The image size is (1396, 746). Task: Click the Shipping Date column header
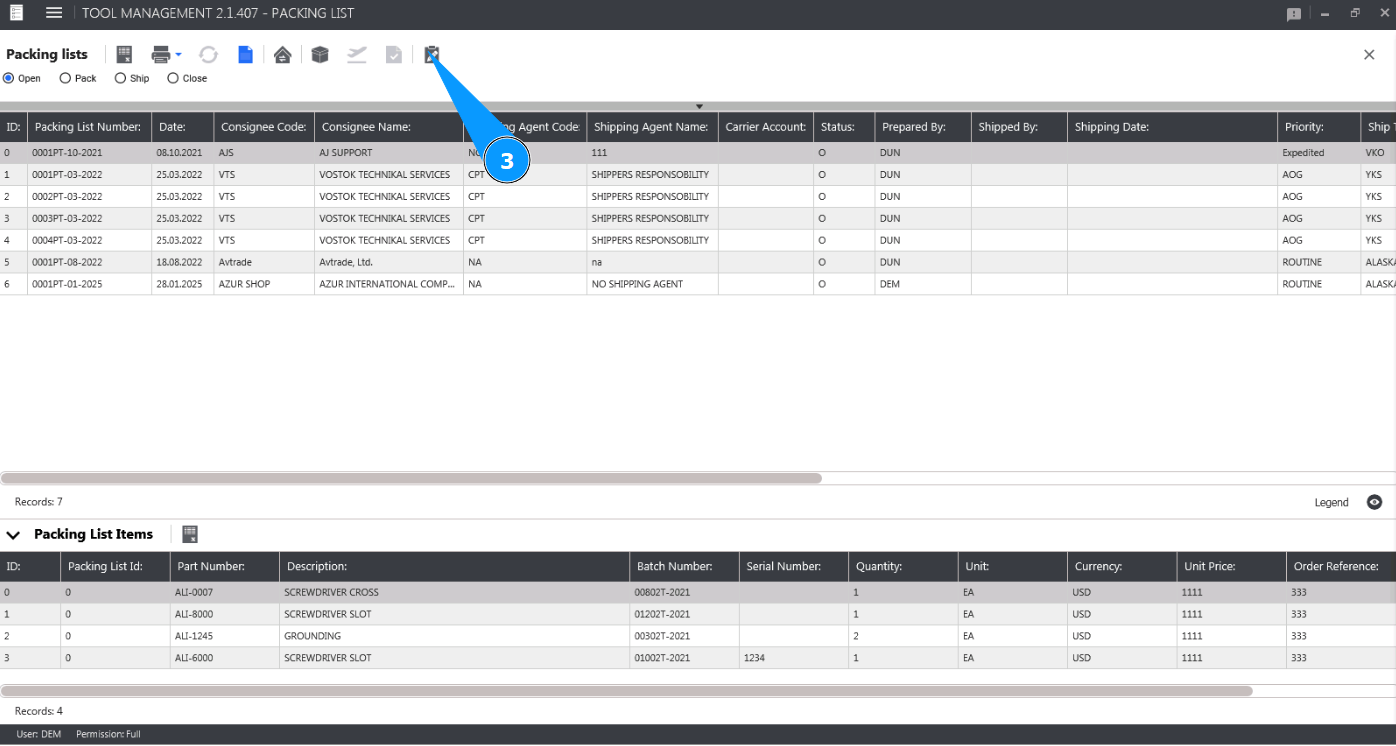(1172, 127)
